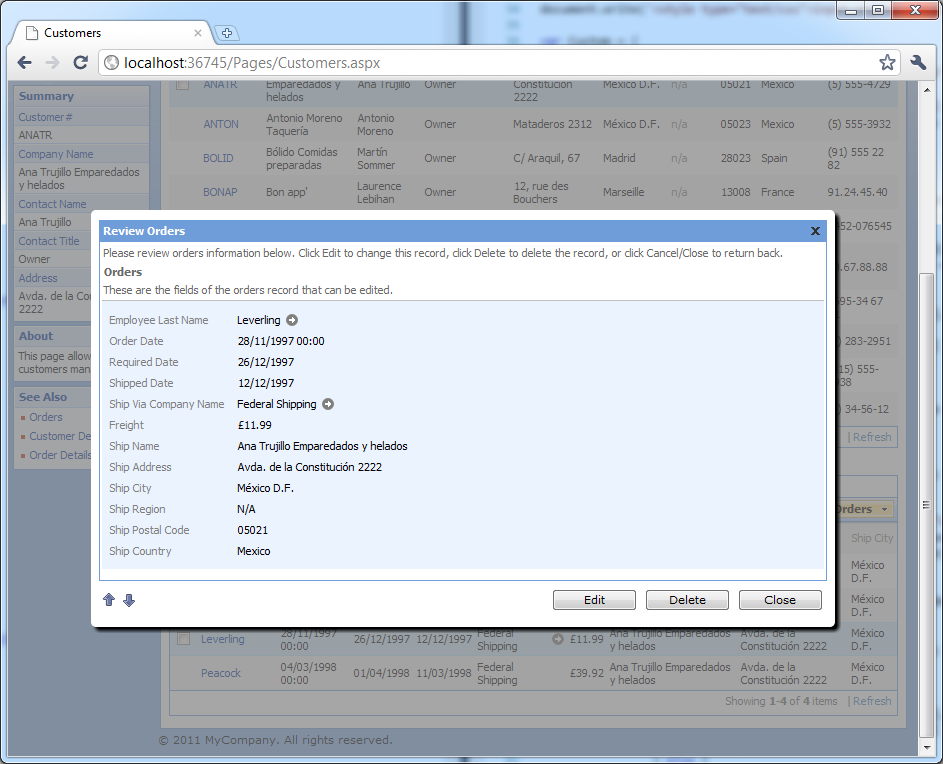Click the Close button in dialog

[780, 600]
